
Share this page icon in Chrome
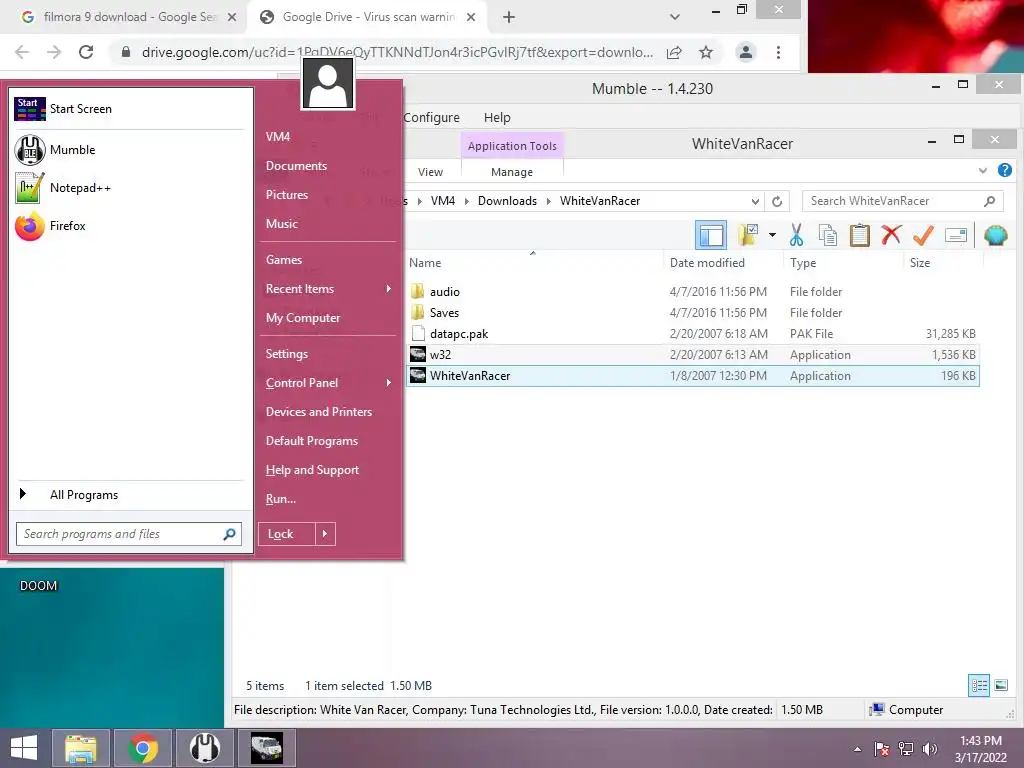click(x=674, y=52)
